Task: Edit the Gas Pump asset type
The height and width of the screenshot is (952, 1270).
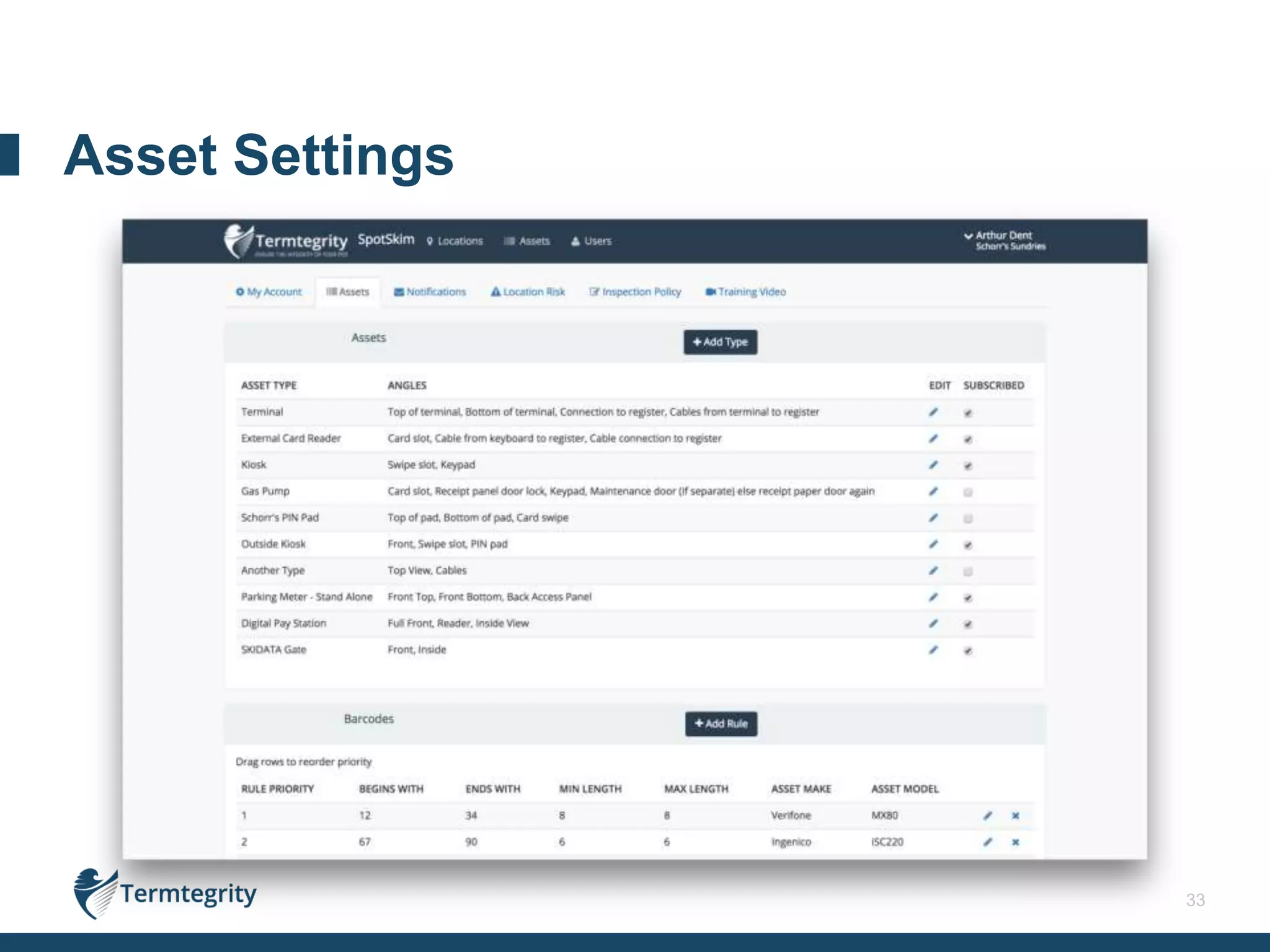Action: 933,491
